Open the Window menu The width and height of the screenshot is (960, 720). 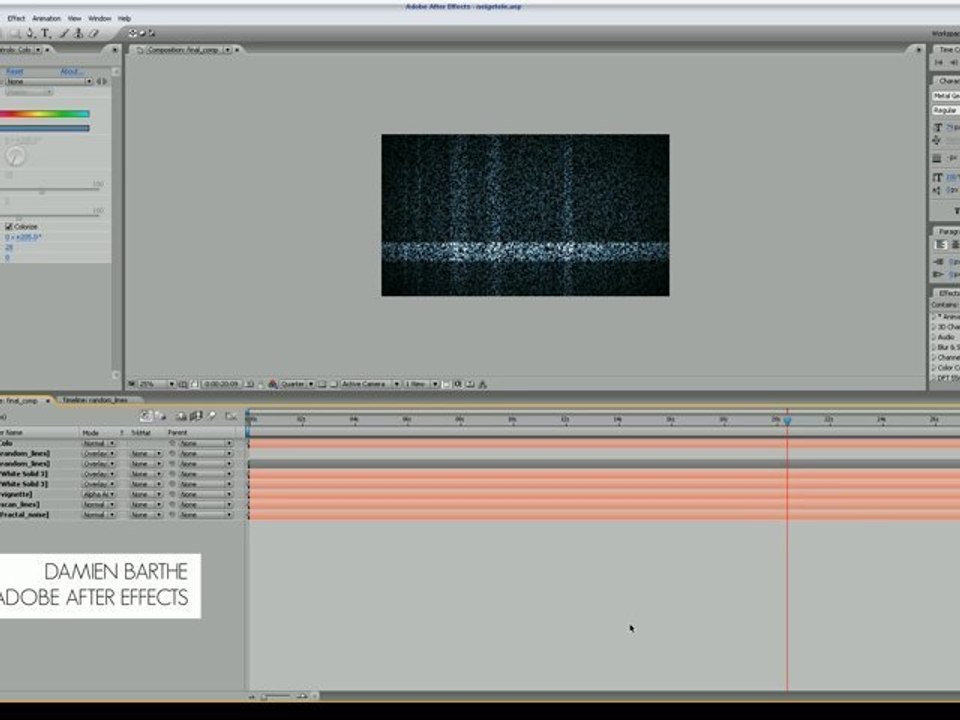(100, 18)
